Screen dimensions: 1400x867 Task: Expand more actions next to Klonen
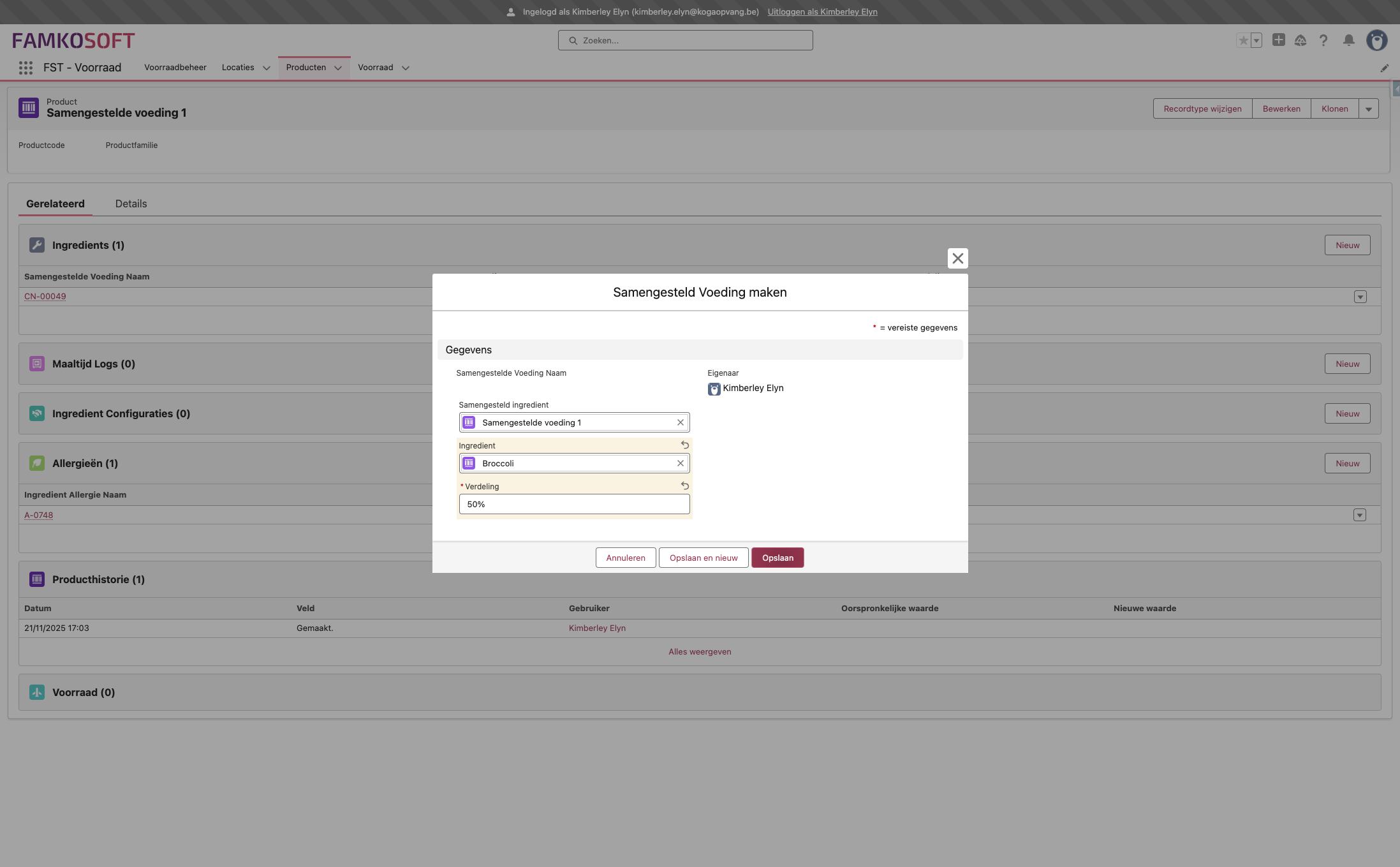coord(1368,108)
